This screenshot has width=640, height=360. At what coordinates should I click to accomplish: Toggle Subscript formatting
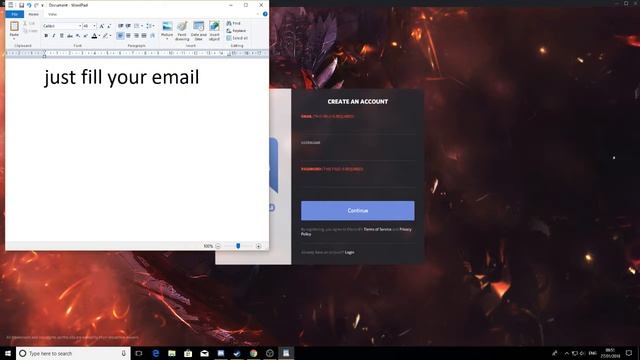[78, 36]
